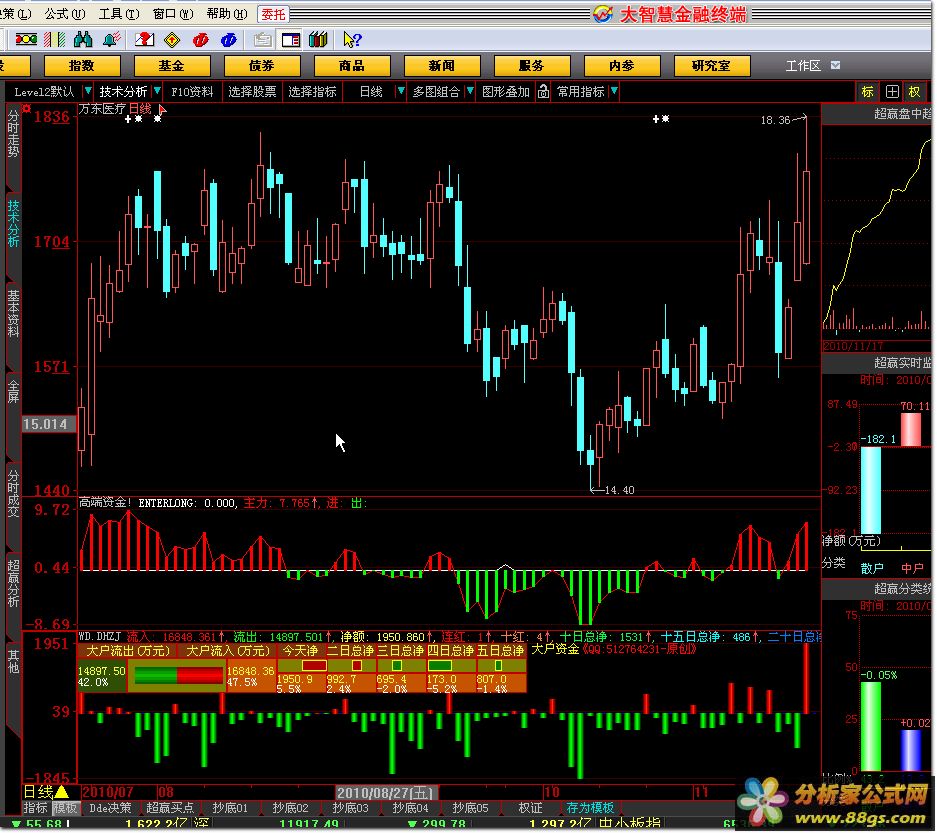The image size is (937, 833).
Task: Select the 基本资料 side tab
Action: pyautogui.click(x=13, y=313)
